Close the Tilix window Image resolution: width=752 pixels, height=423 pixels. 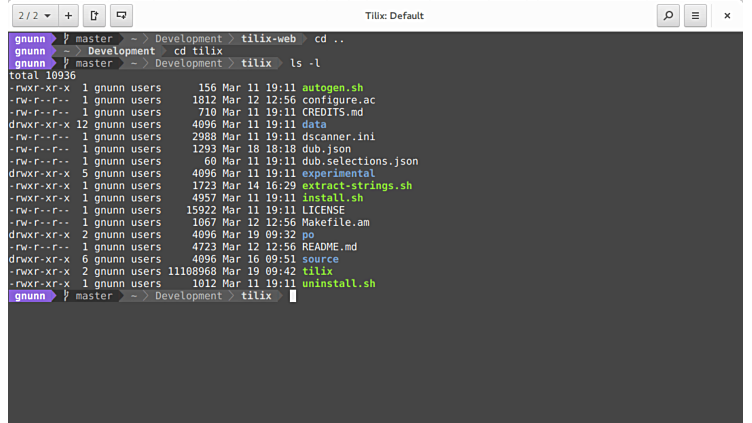730,16
